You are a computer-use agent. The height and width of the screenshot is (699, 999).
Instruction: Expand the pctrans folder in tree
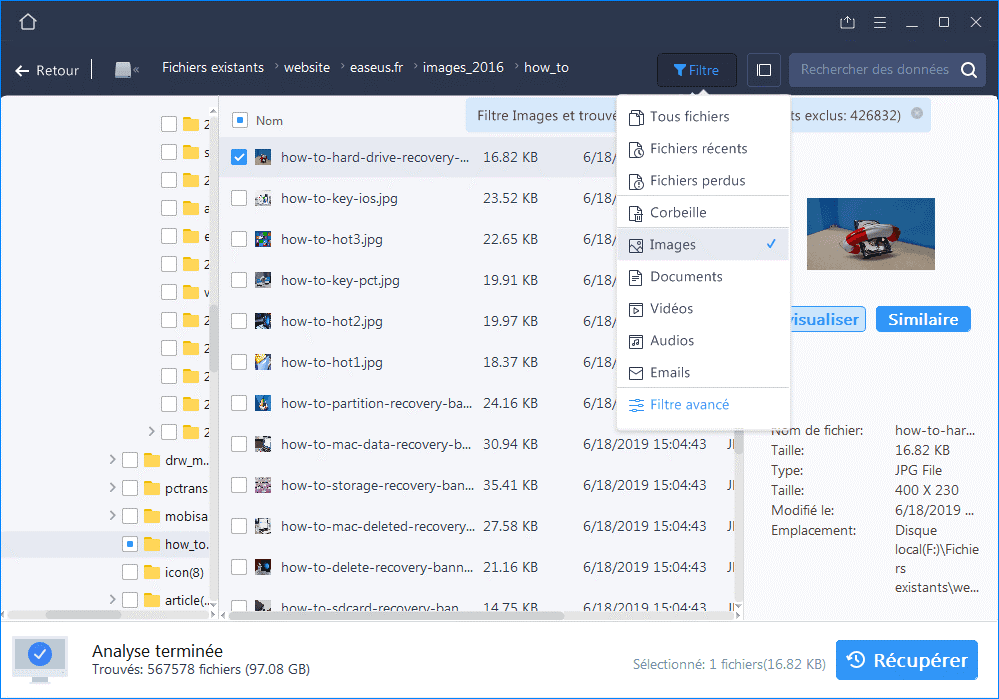pyautogui.click(x=112, y=488)
